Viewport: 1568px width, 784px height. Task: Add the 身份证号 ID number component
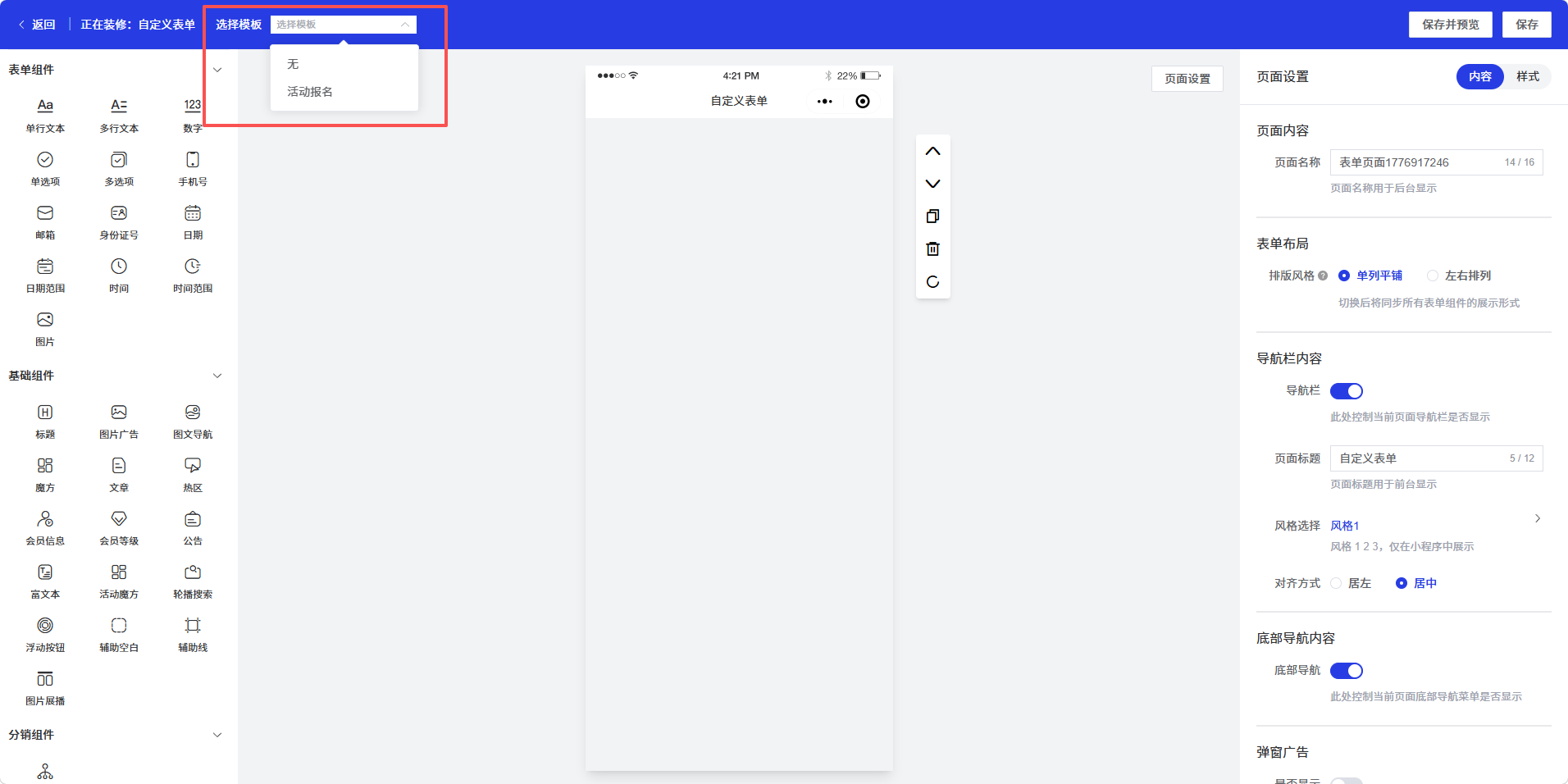pos(119,222)
